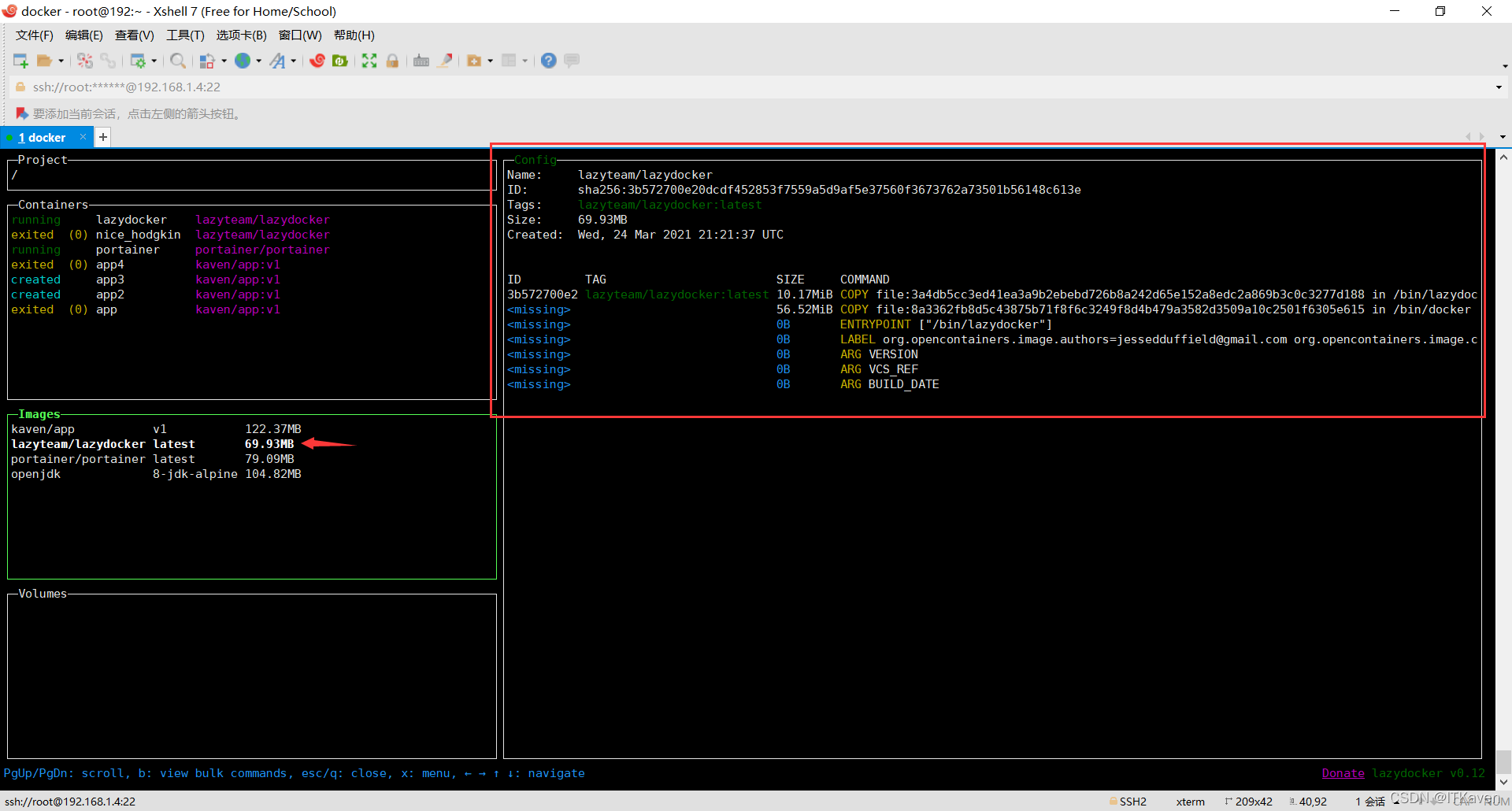
Task: Open the 帮助(H) menu
Action: pos(354,35)
